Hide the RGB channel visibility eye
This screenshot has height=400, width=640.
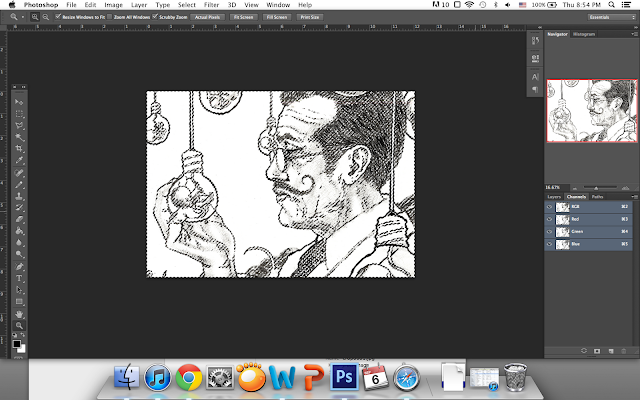pyautogui.click(x=549, y=207)
